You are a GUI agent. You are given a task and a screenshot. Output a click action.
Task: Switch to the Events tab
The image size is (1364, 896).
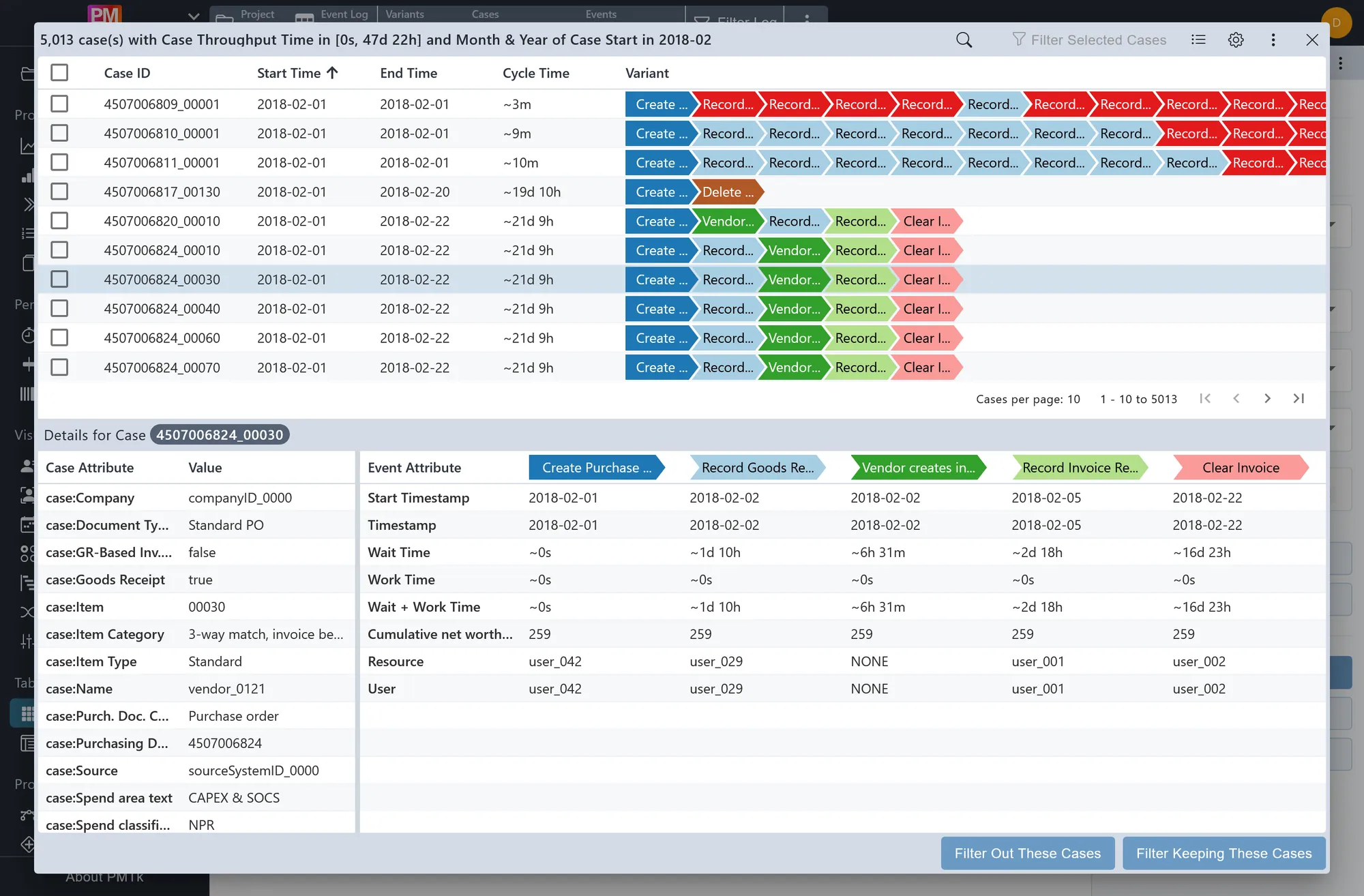pyautogui.click(x=601, y=14)
